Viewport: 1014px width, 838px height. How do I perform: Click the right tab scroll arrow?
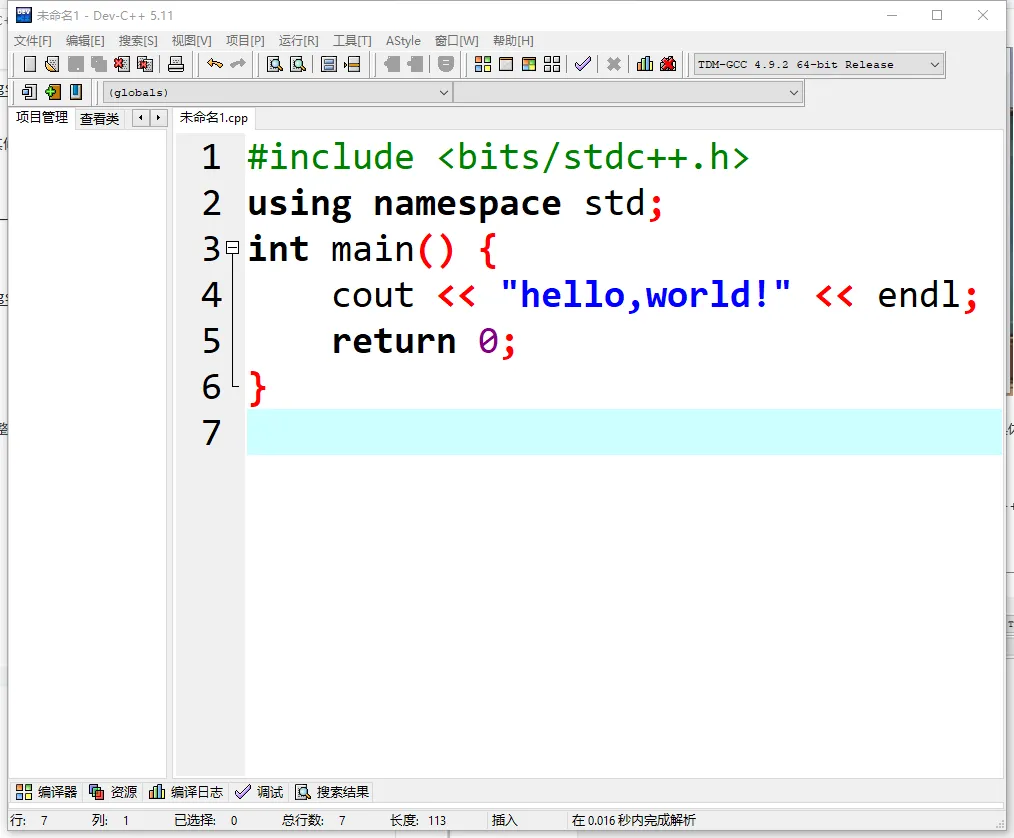click(x=158, y=118)
